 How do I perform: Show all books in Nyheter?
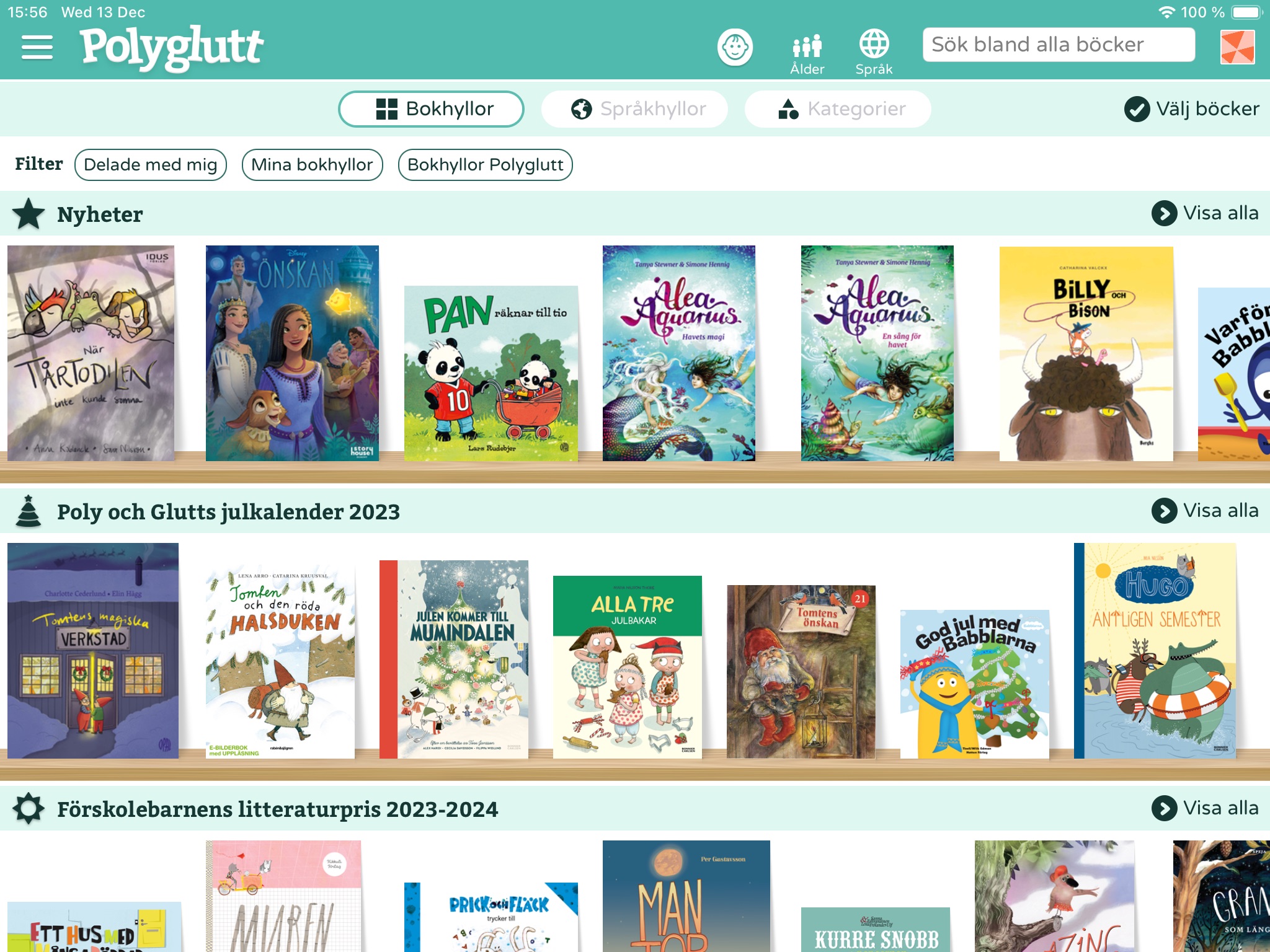[x=1205, y=213]
